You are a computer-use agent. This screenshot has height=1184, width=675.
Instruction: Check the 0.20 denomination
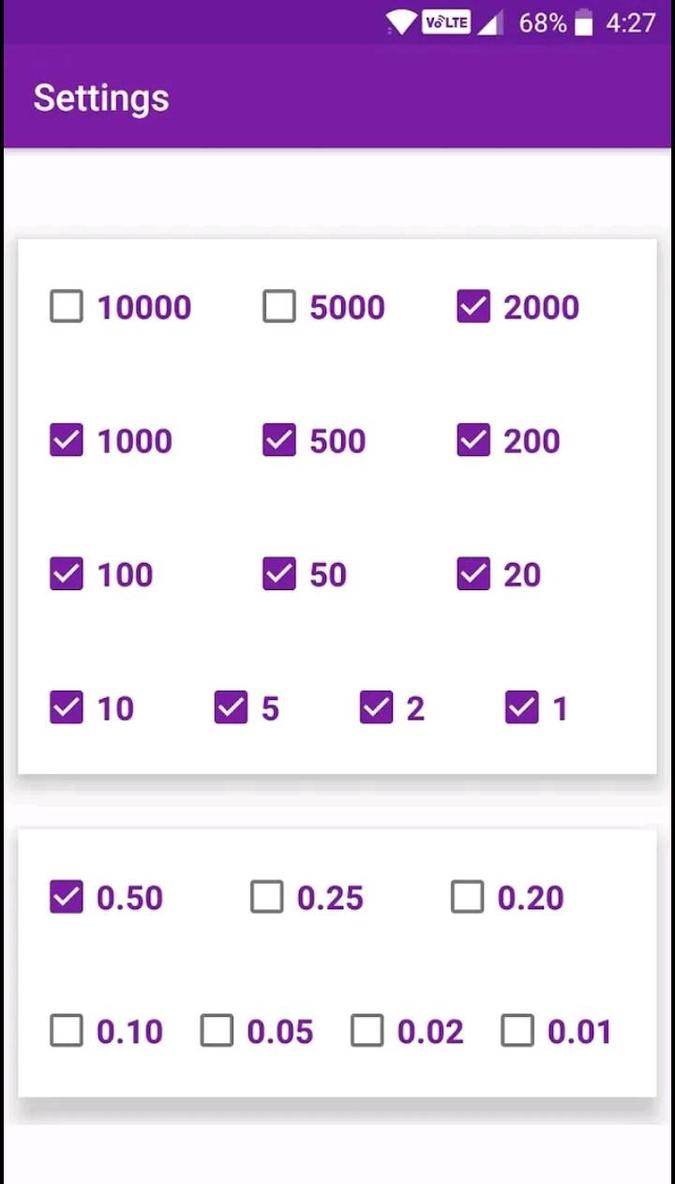tap(467, 897)
